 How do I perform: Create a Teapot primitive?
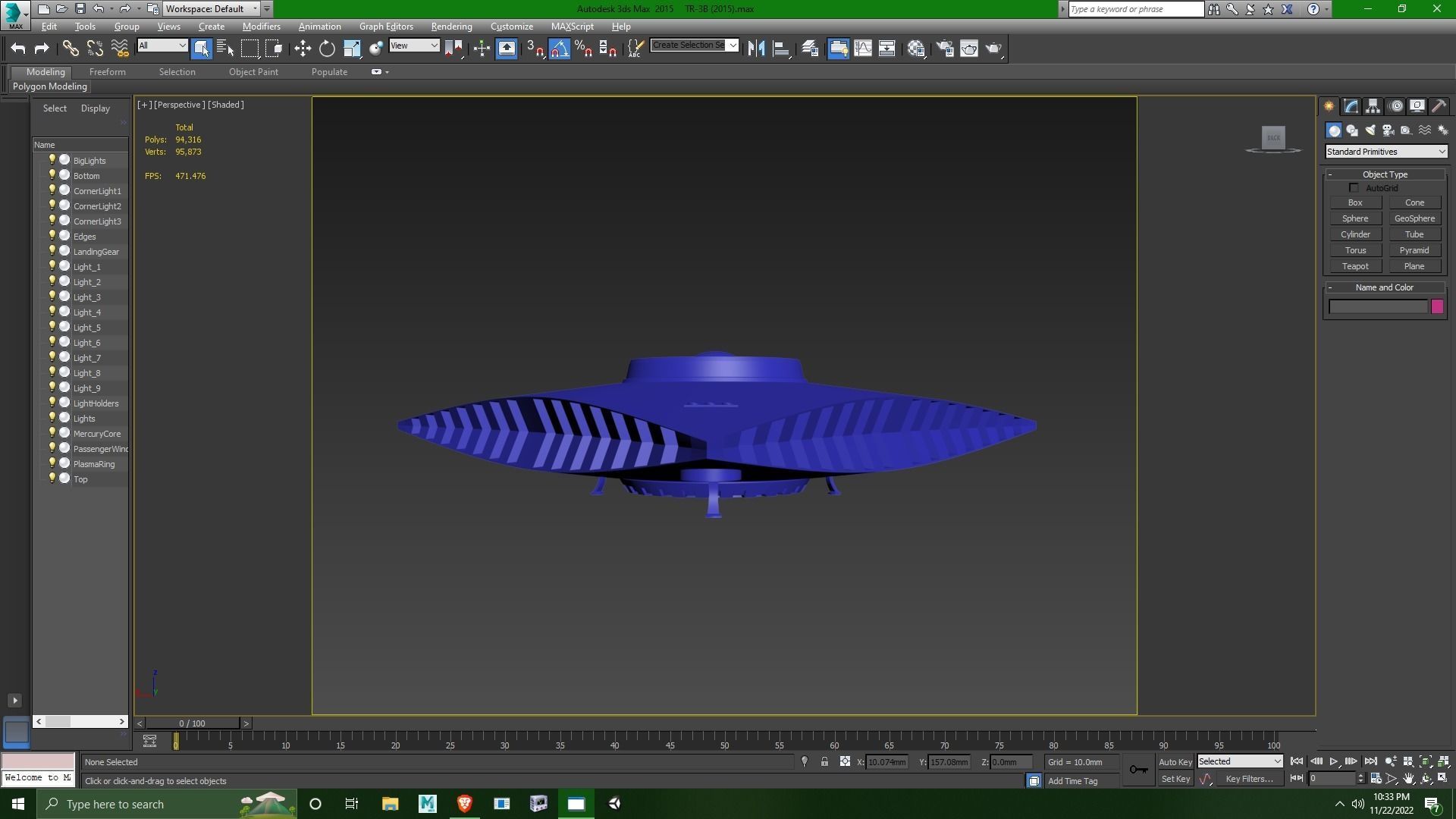[1355, 266]
